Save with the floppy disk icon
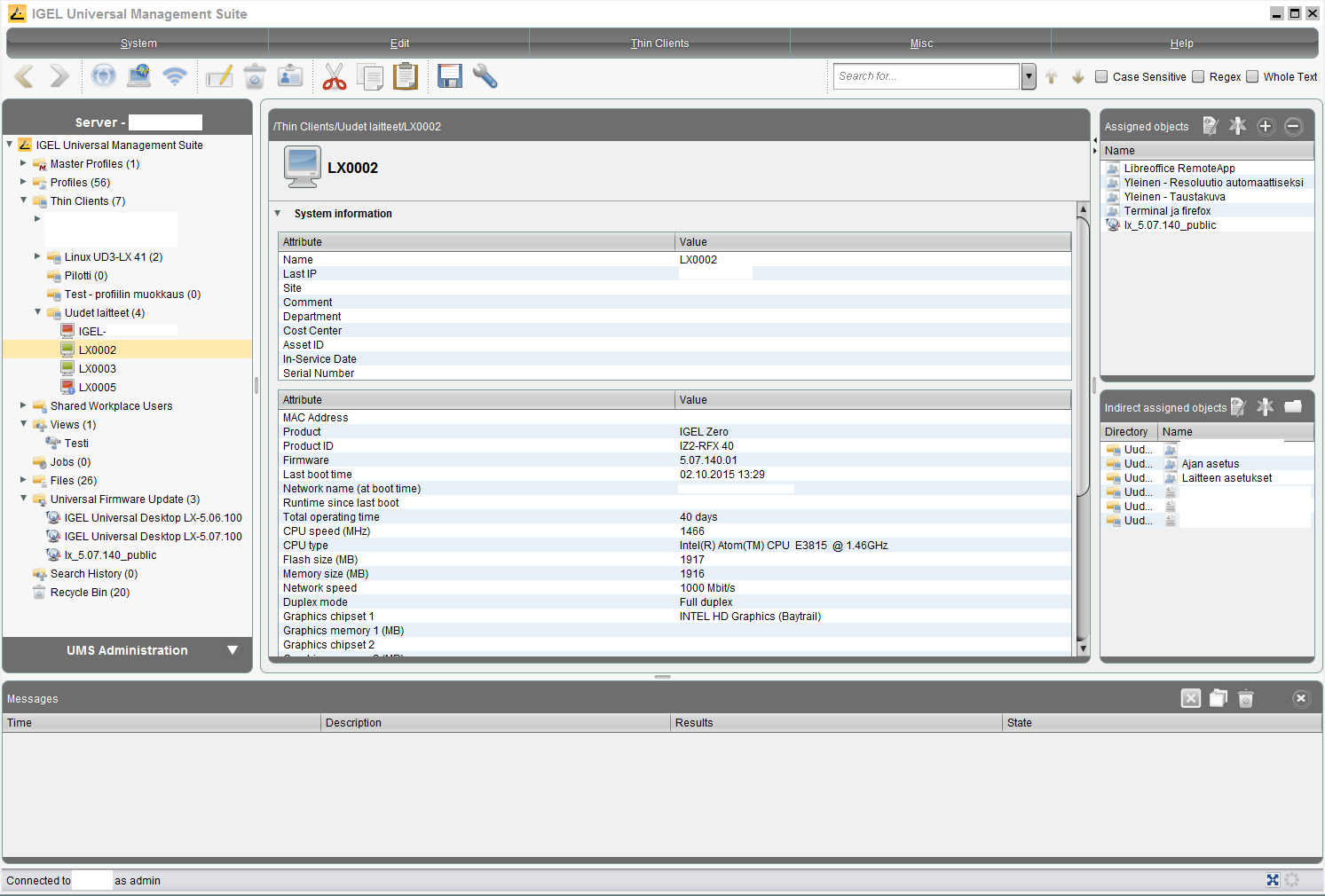The width and height of the screenshot is (1325, 896). click(x=450, y=76)
